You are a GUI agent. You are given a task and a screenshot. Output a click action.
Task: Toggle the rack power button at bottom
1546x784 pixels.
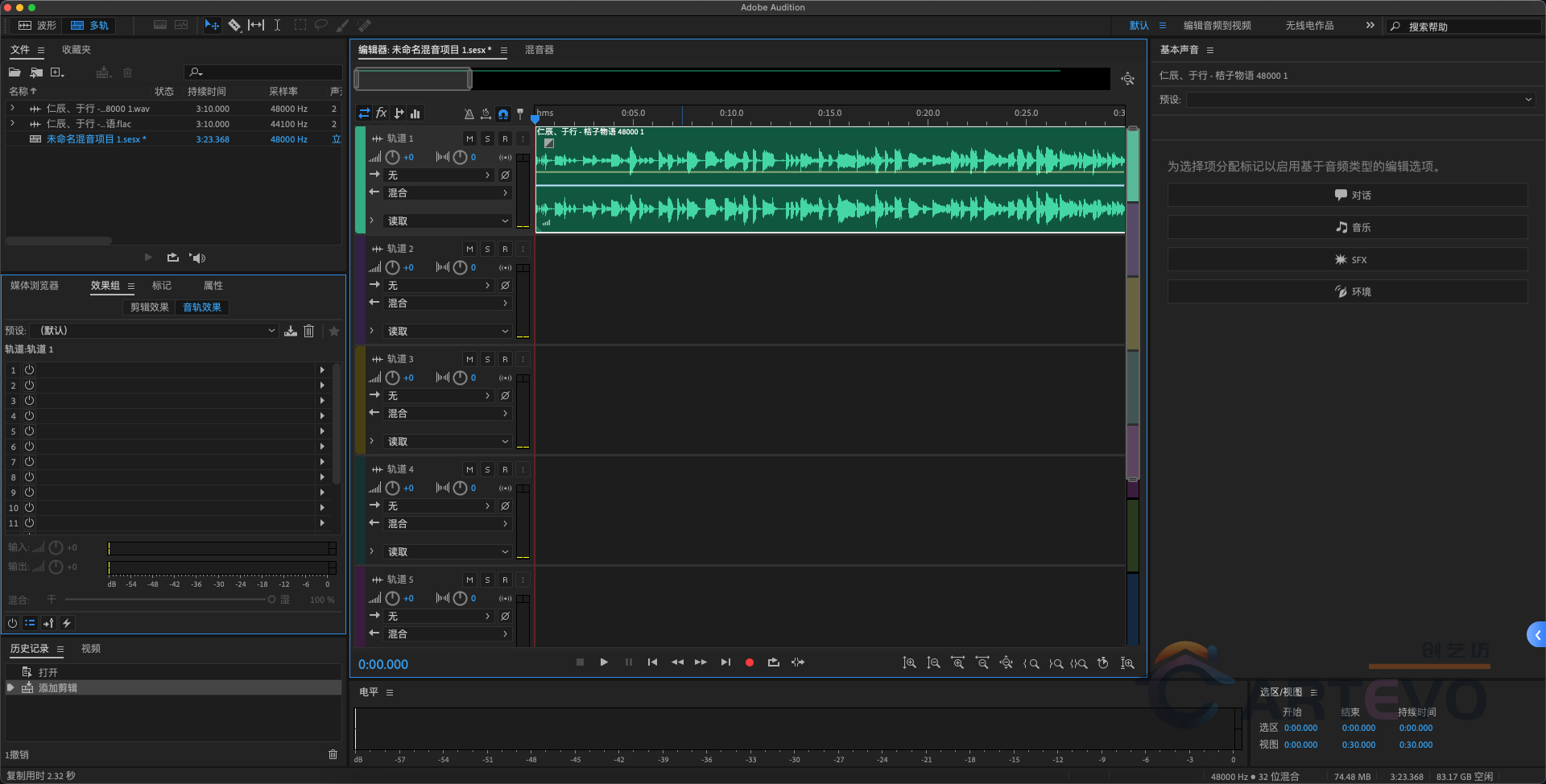12,623
